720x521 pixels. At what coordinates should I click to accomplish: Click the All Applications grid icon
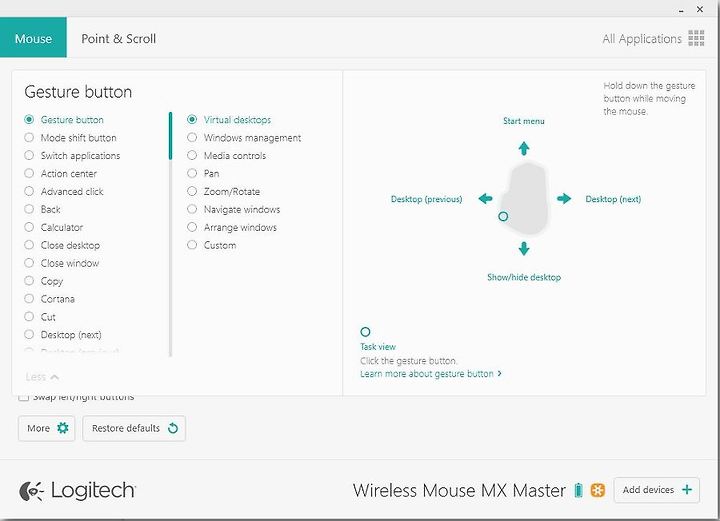(x=696, y=39)
